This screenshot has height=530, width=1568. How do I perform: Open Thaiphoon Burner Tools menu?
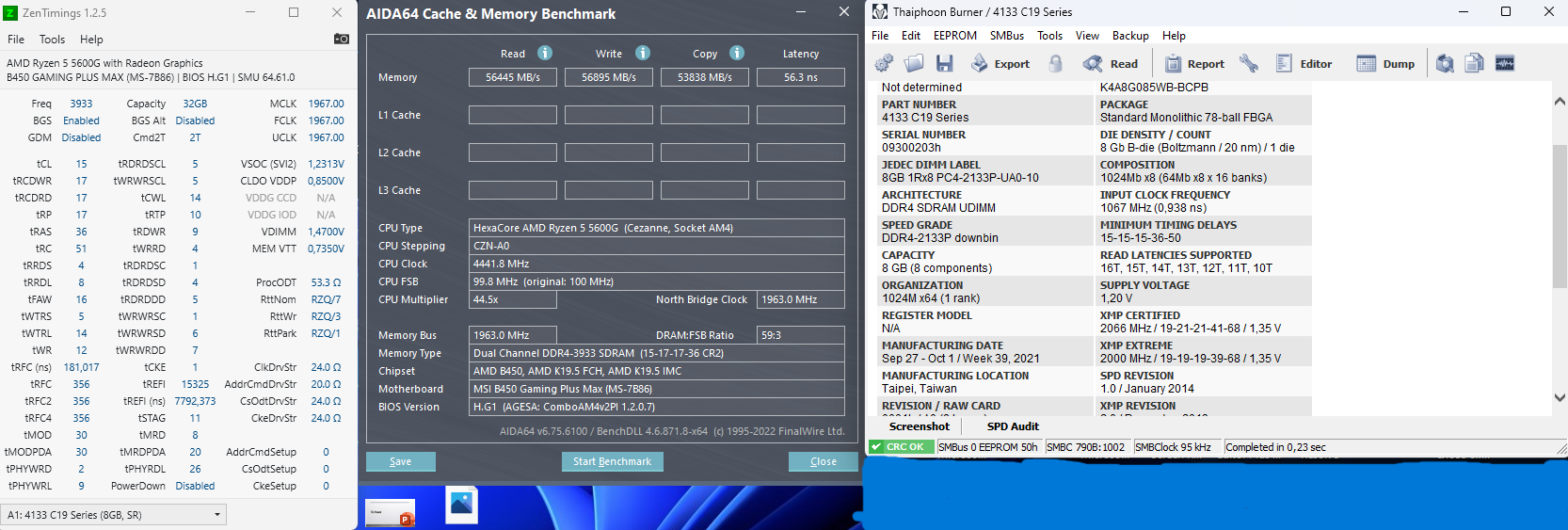click(1050, 36)
